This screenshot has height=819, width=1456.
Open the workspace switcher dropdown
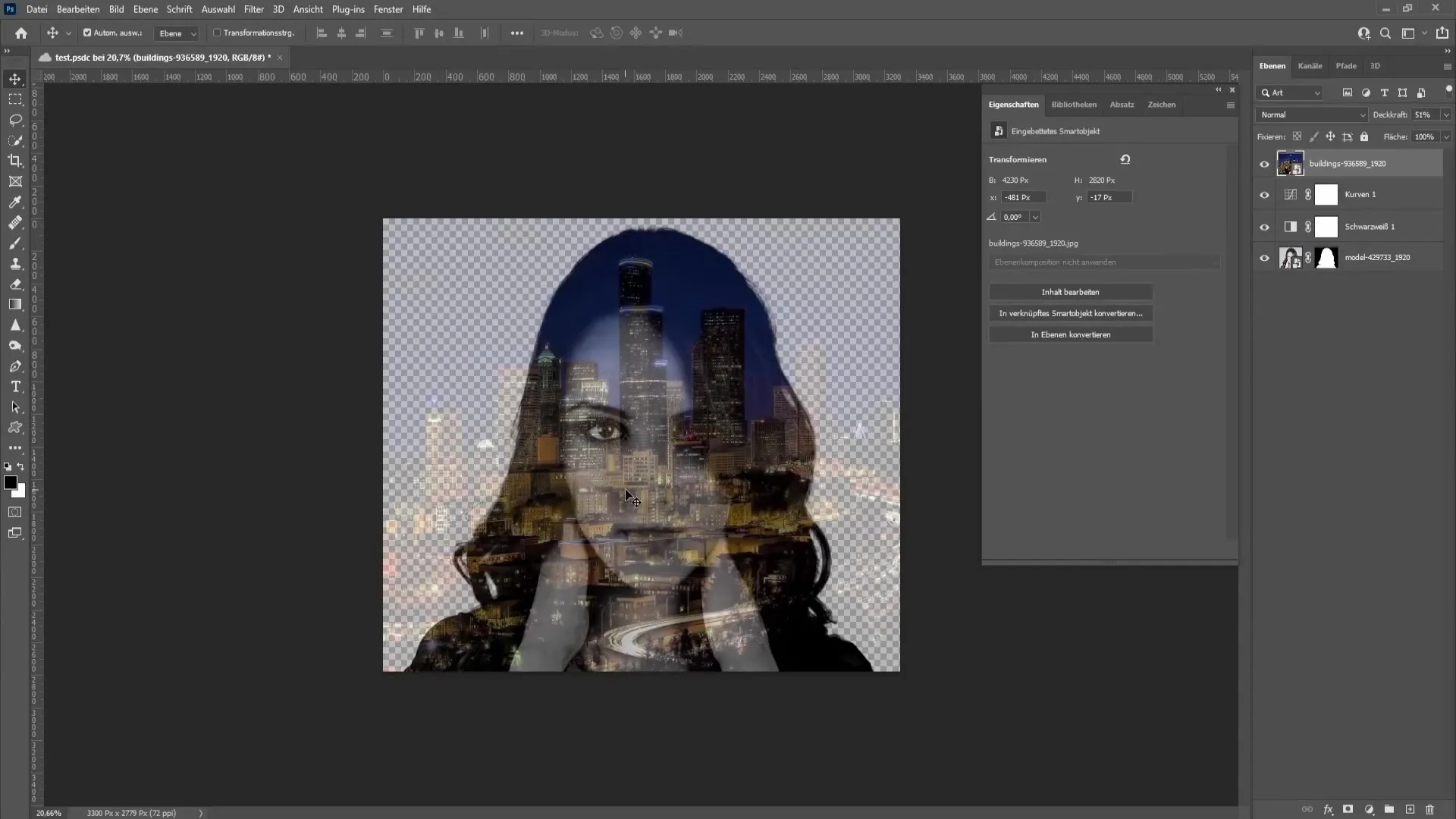pyautogui.click(x=1413, y=33)
